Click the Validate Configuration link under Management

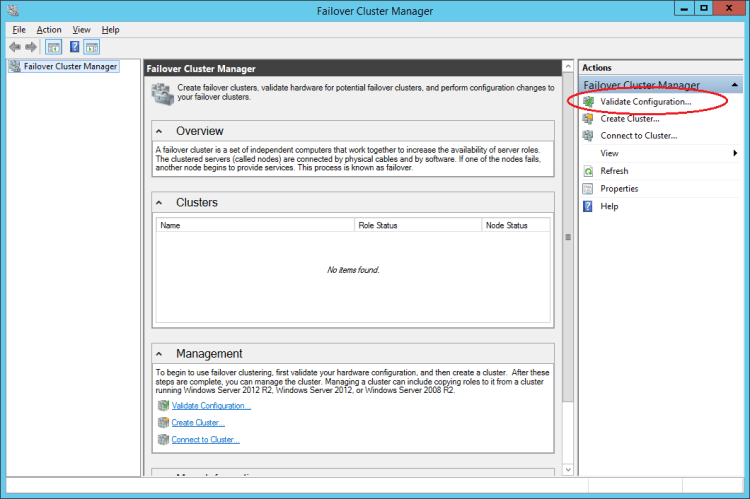(210, 406)
